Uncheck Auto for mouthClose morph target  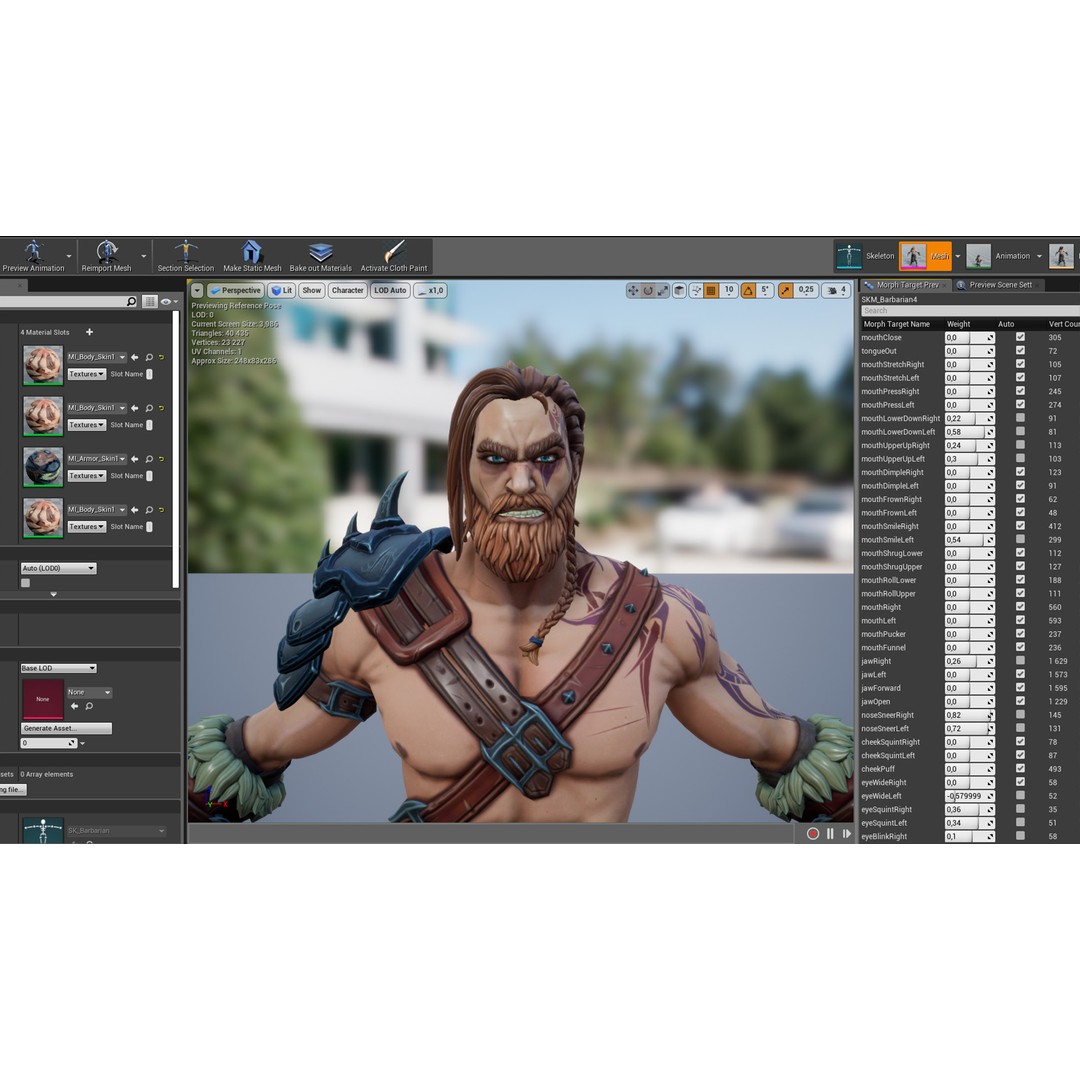click(1020, 338)
